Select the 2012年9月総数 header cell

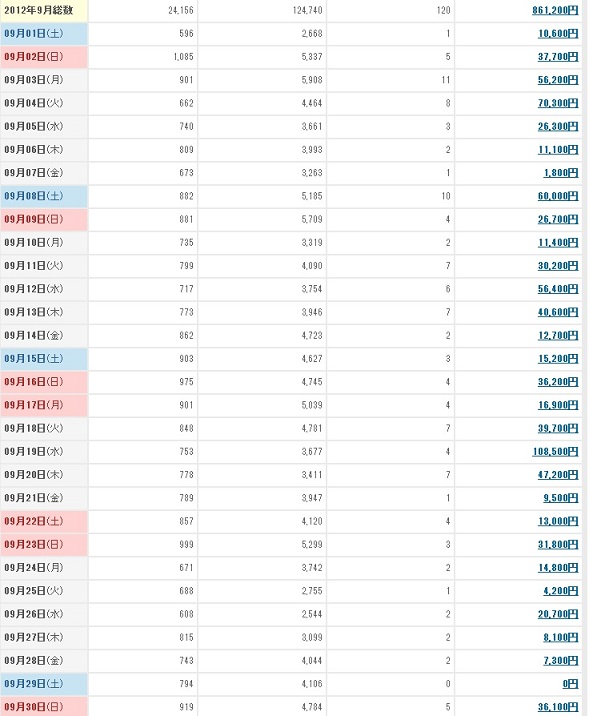(44, 11)
